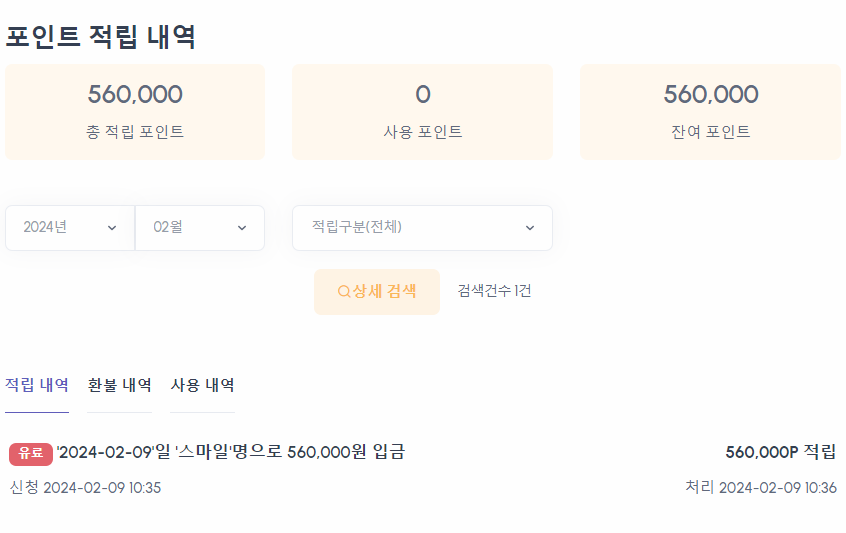Click the 검색건수 1건 result count
This screenshot has height=533, width=846.
click(x=494, y=291)
